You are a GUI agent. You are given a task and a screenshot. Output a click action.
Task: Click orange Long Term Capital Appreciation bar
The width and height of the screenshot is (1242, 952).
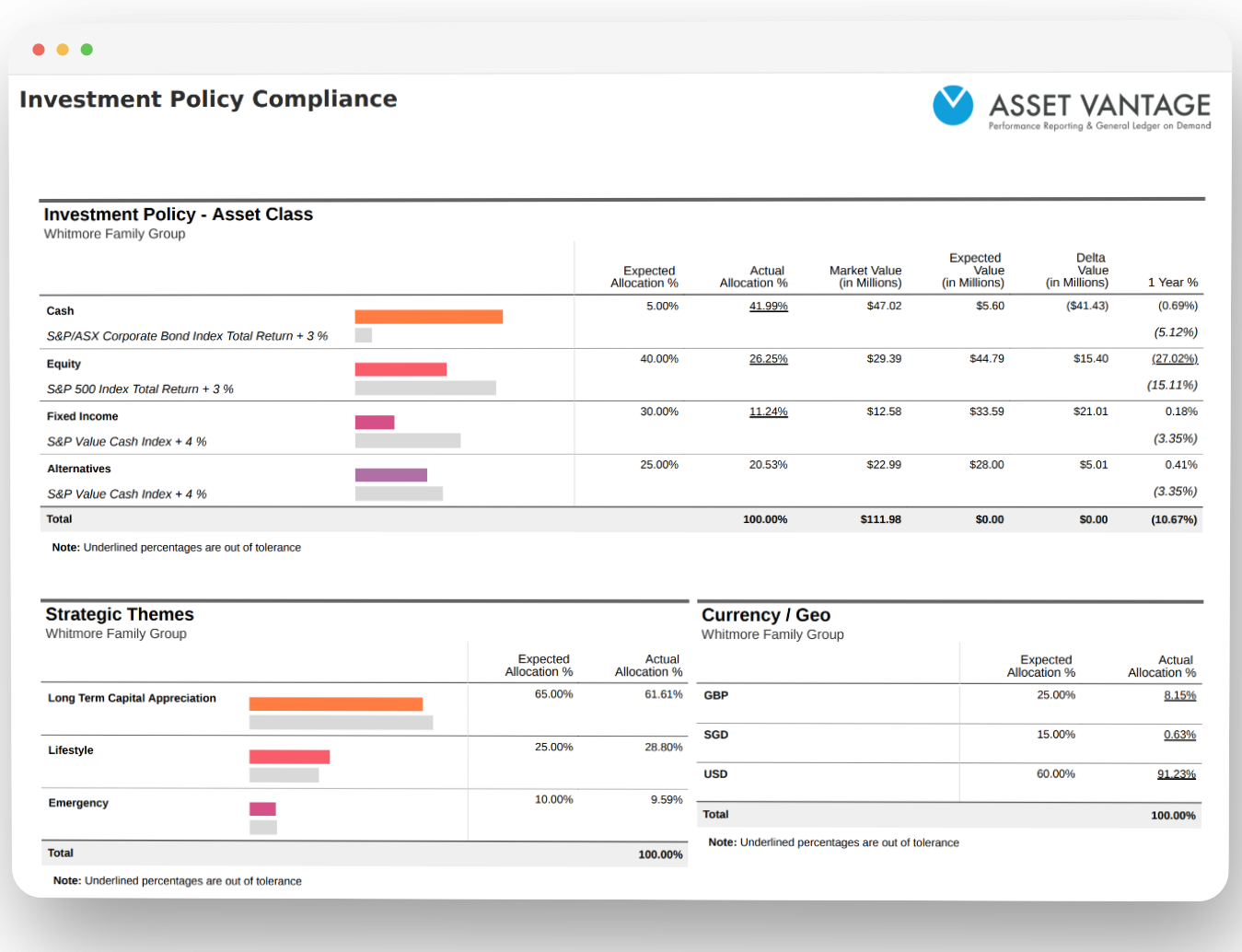(336, 704)
